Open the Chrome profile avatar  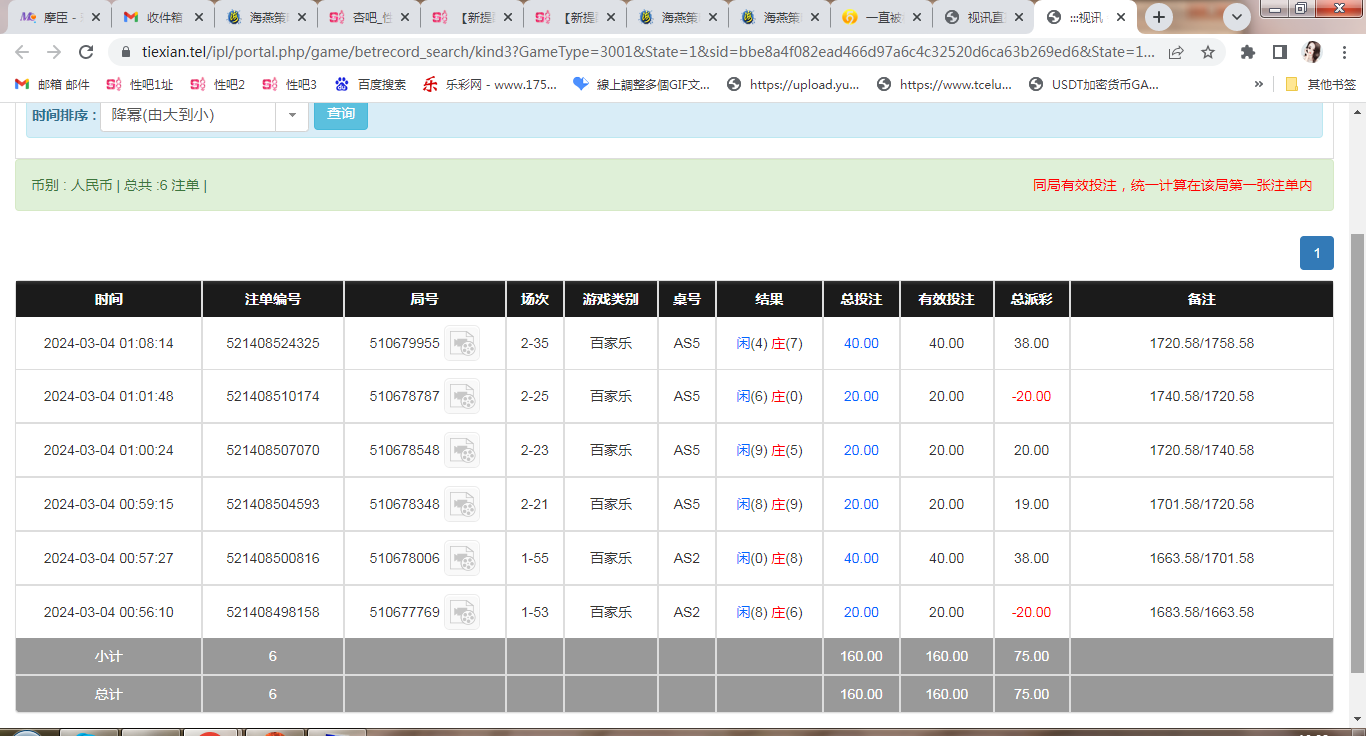[1312, 52]
